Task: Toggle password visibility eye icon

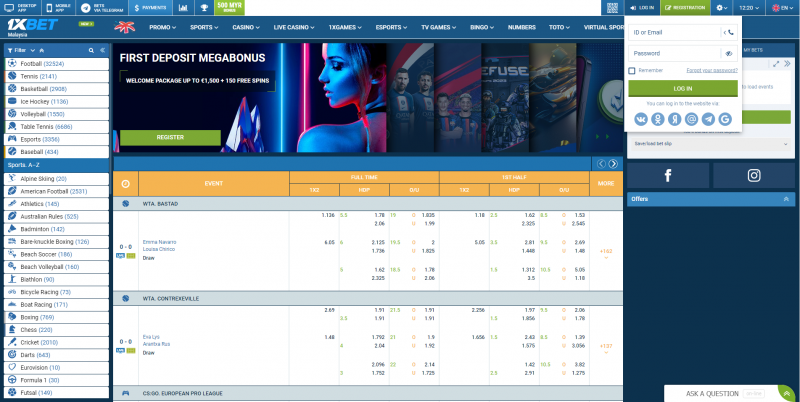Action: tap(729, 53)
